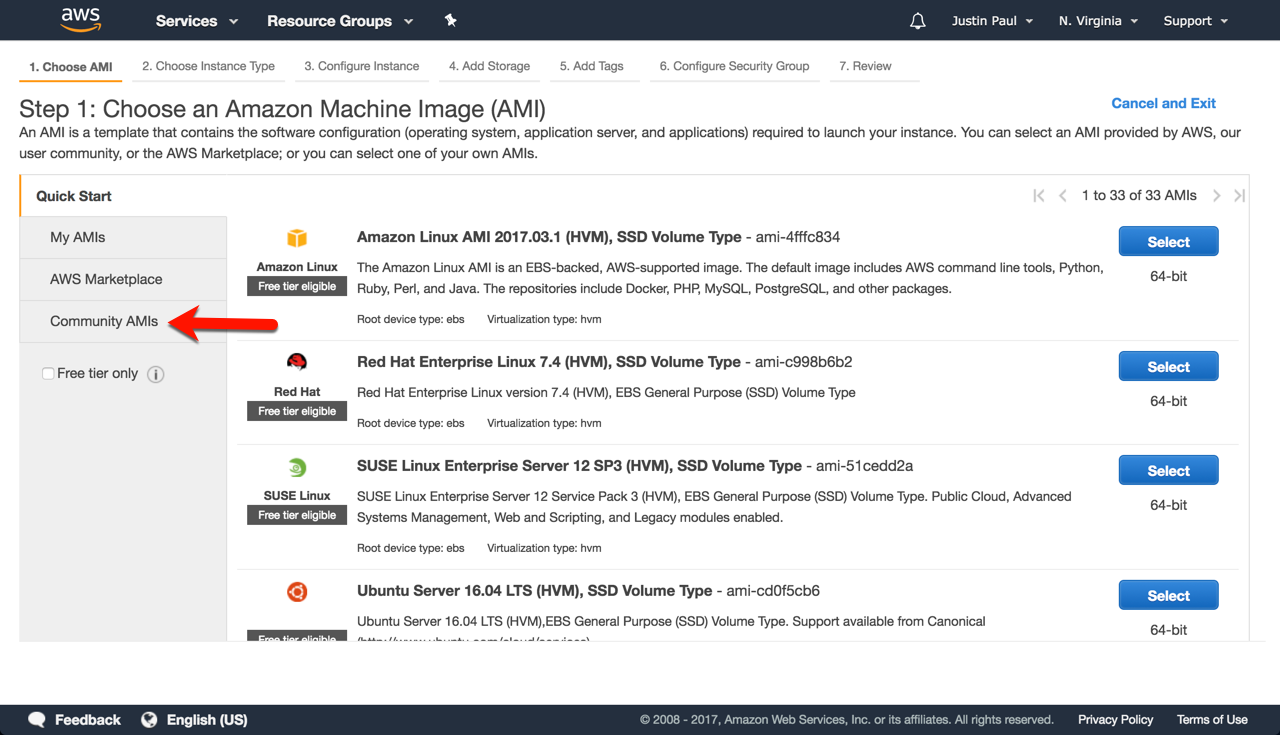Go to previous page of AMIs arrow
This screenshot has width=1280, height=735.
(x=1063, y=196)
